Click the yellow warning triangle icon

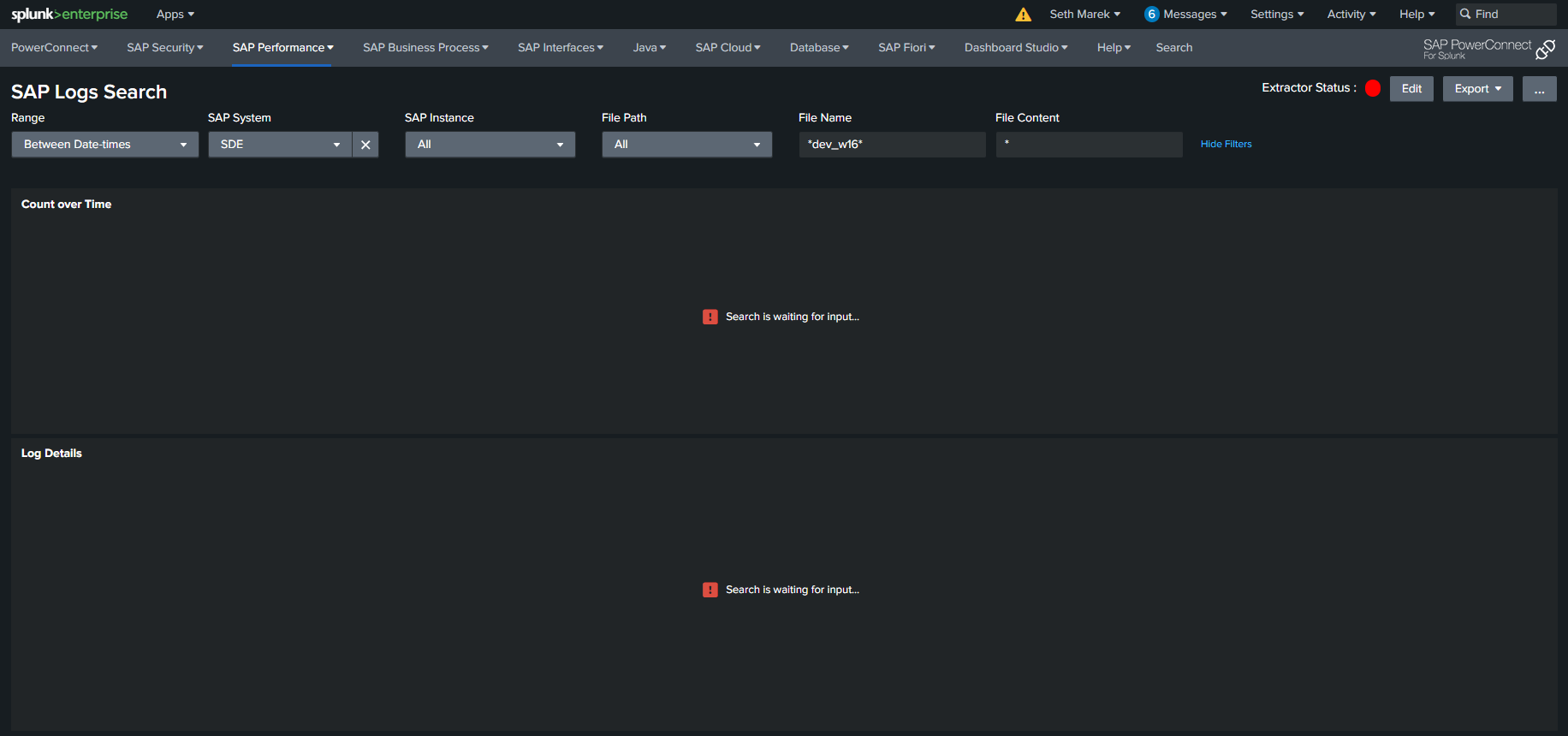[1023, 15]
